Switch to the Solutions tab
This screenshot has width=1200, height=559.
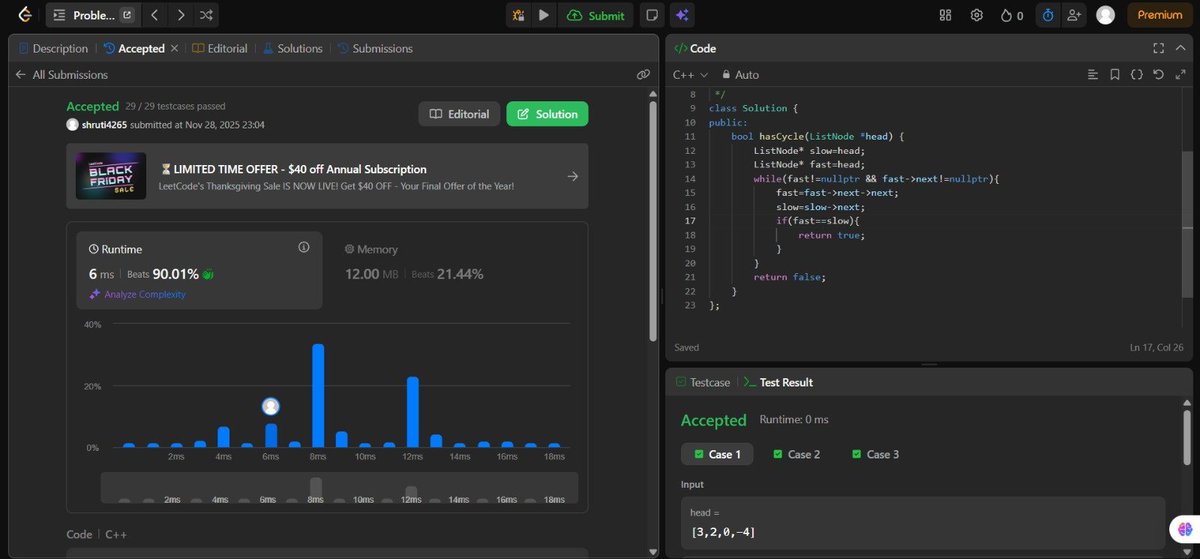(292, 48)
